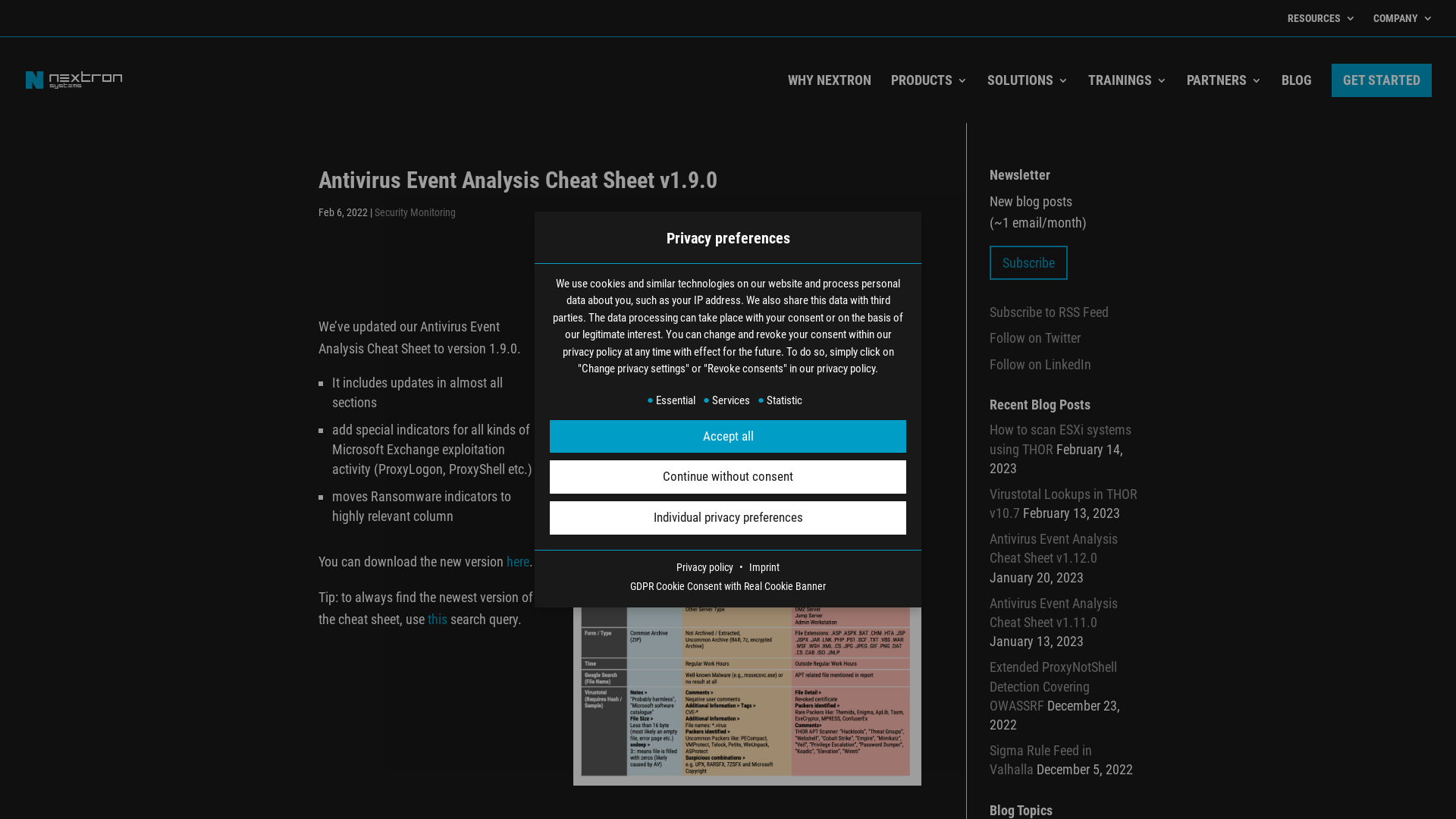This screenshot has height=819, width=1456.
Task: Open the Privacy policy link in banner
Action: pos(704,567)
